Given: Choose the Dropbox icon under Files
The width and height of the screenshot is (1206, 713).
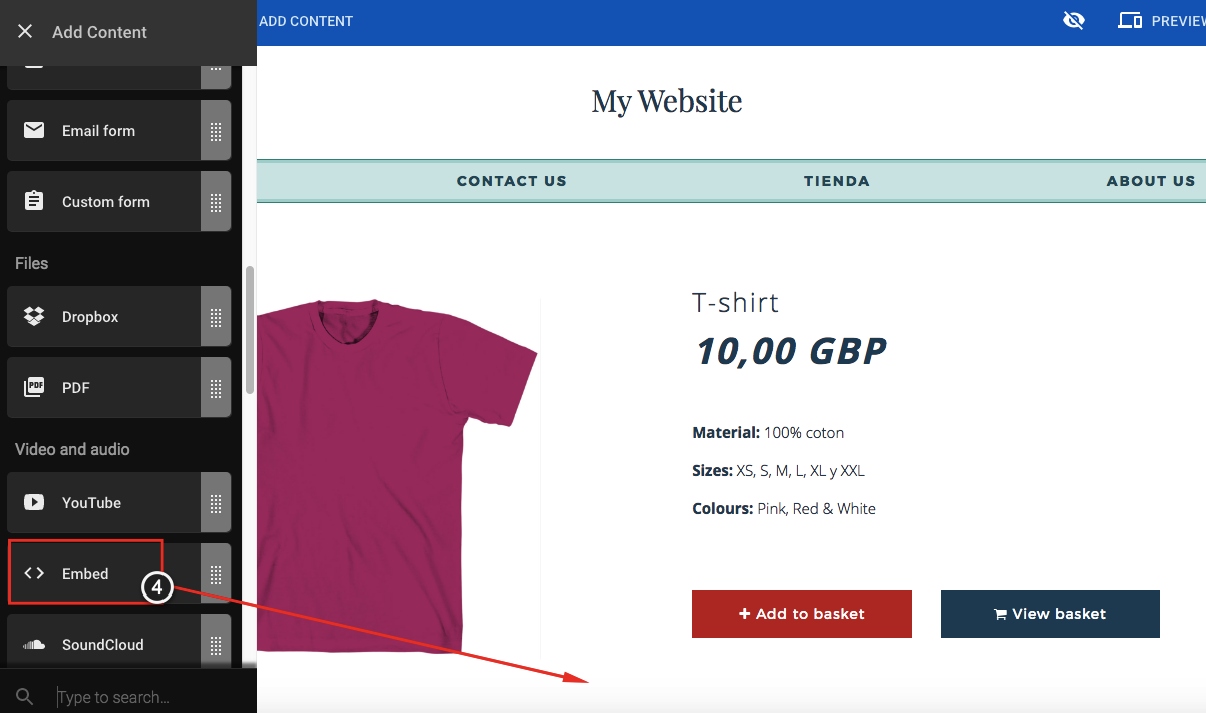Looking at the screenshot, I should pyautogui.click(x=34, y=316).
